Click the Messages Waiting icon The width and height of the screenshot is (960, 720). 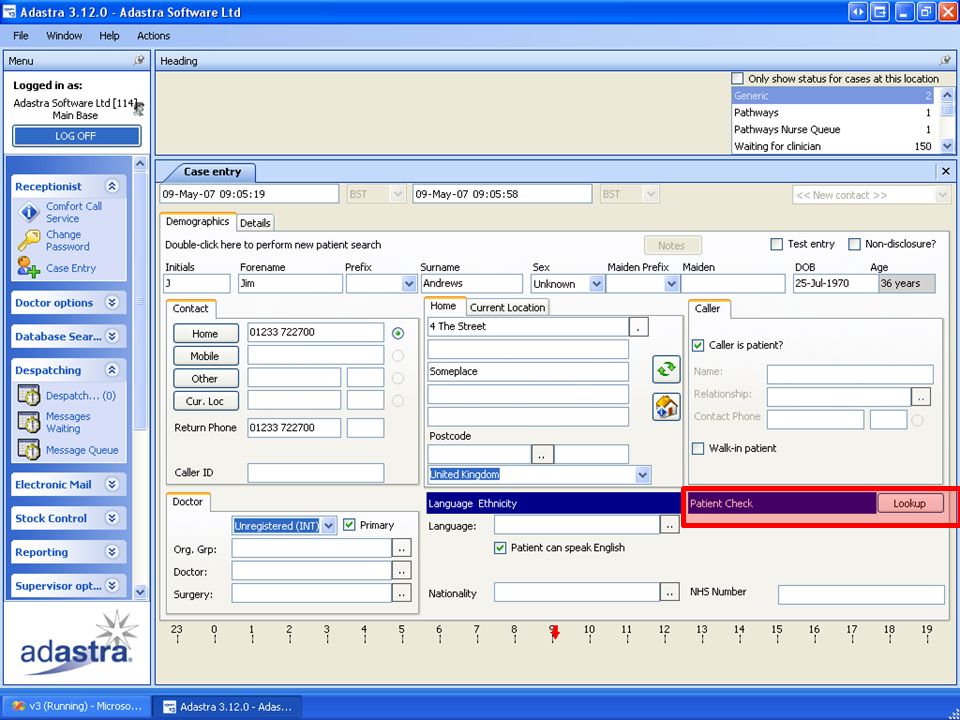click(28, 422)
